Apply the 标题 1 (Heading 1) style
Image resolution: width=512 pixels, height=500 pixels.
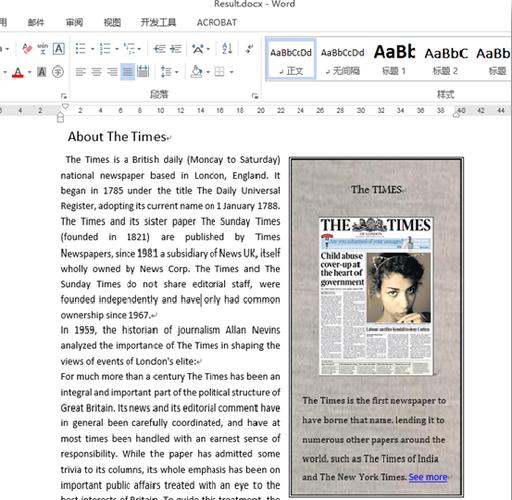(394, 59)
